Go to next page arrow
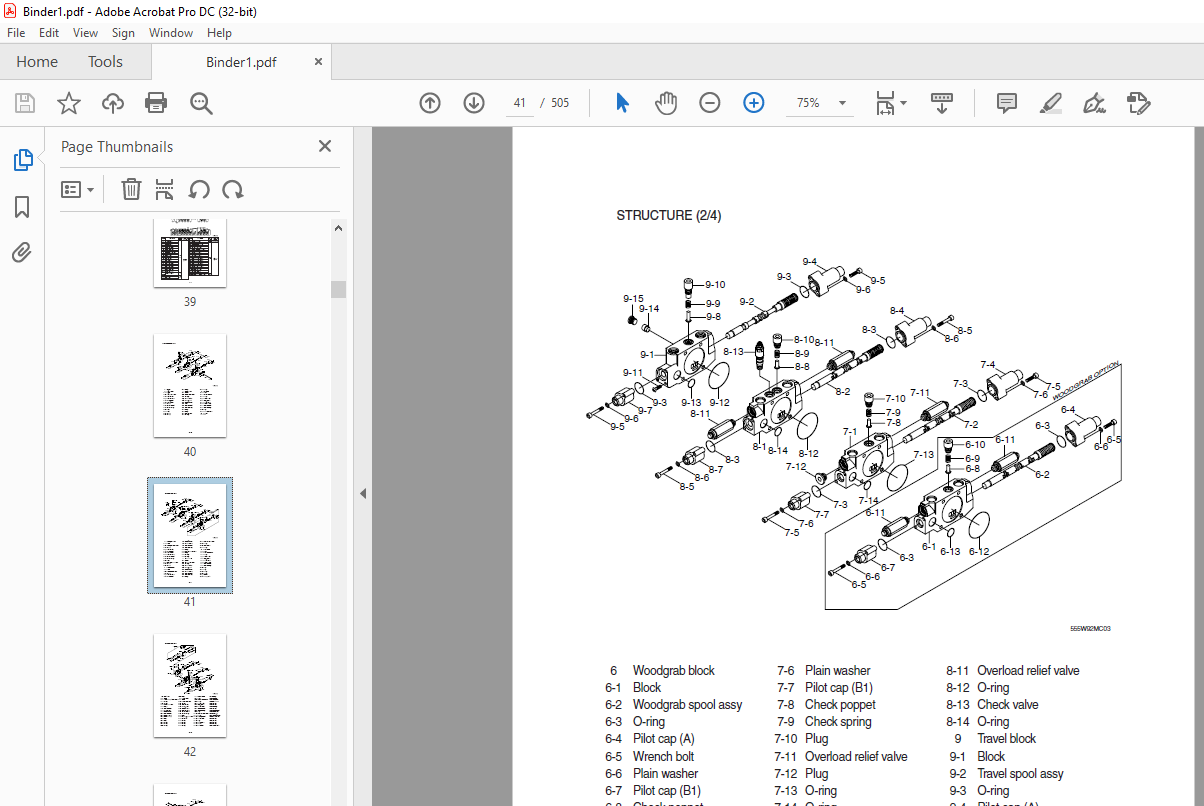 [474, 103]
